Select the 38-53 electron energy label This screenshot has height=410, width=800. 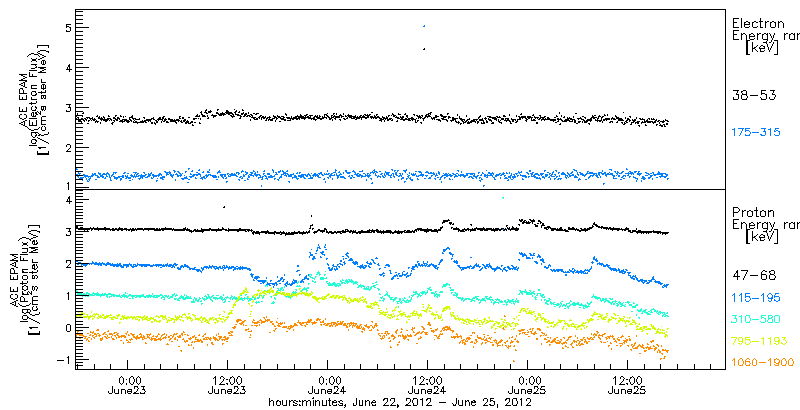(754, 95)
